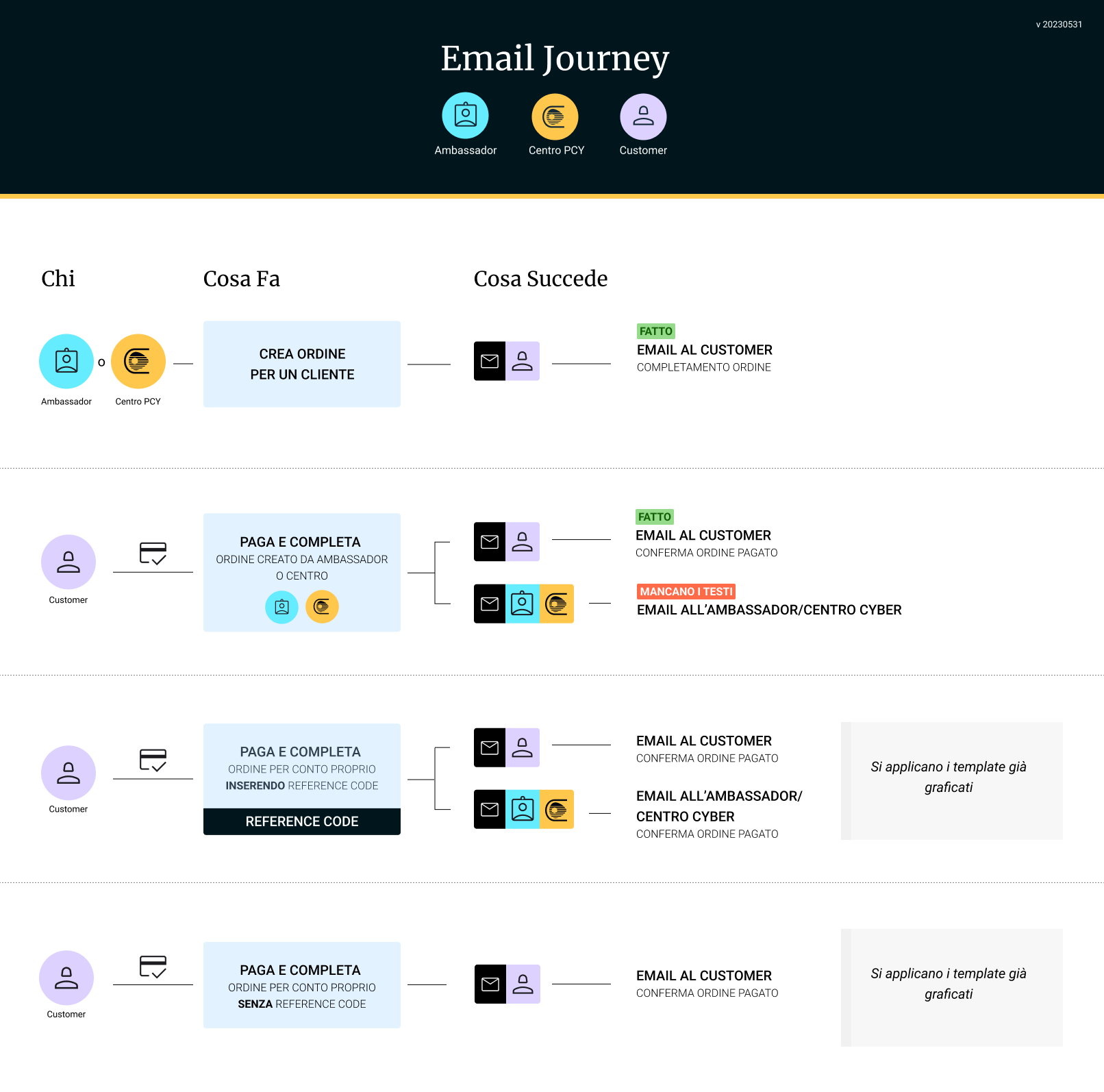Image resolution: width=1104 pixels, height=1092 pixels.
Task: Click the envelope icon in the Mancano i Testi row
Action: [x=490, y=604]
